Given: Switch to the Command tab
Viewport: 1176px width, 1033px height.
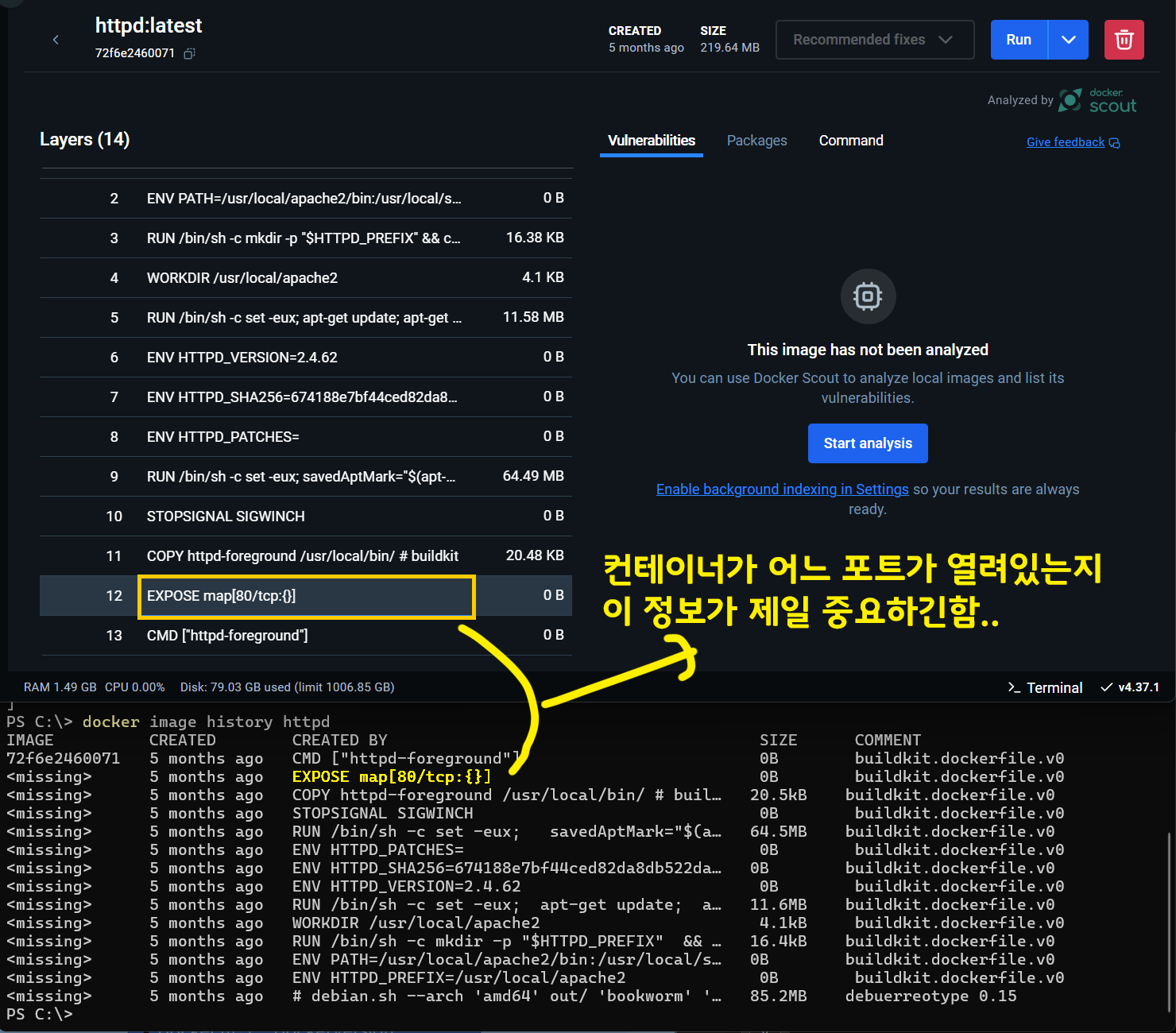Looking at the screenshot, I should 851,141.
